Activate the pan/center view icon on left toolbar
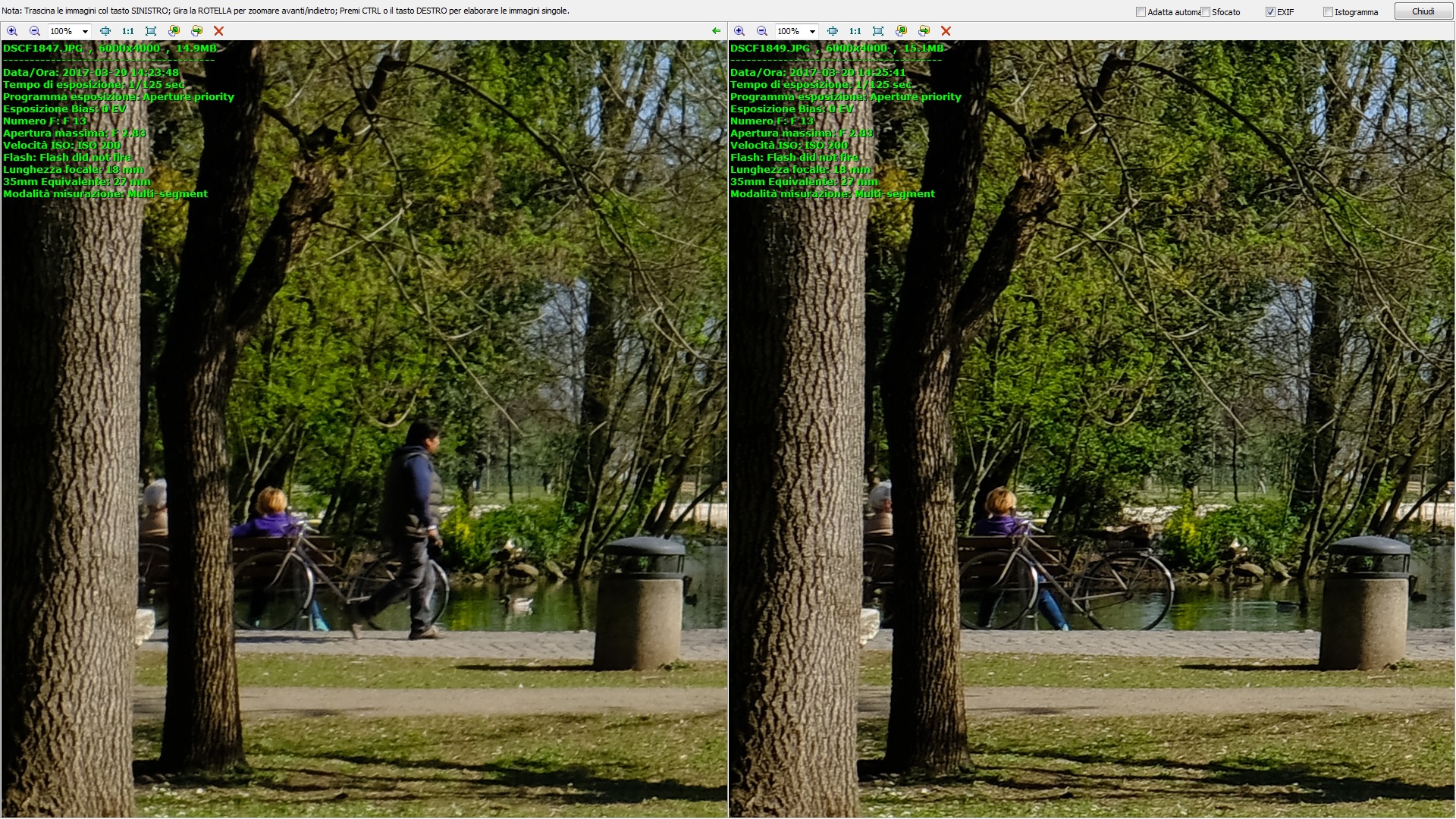Viewport: 1456px width, 819px height. pyautogui.click(x=105, y=31)
